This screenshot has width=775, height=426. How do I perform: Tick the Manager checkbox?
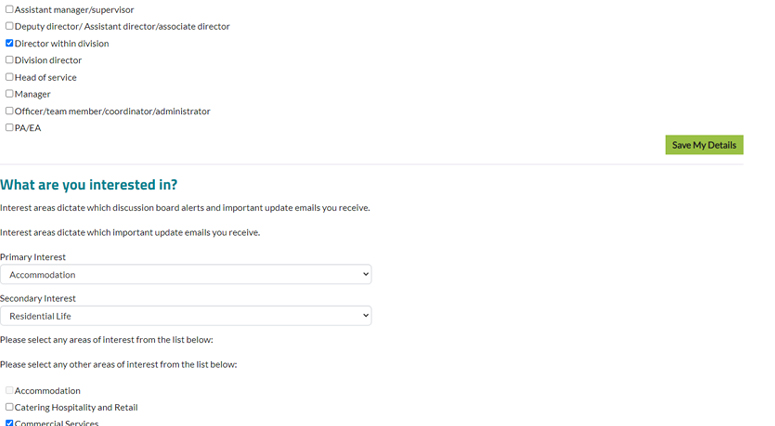click(9, 93)
